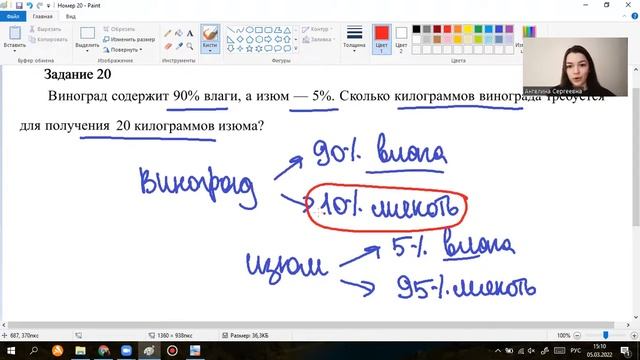
Task: Click the Save icon in title bar
Action: point(19,5)
